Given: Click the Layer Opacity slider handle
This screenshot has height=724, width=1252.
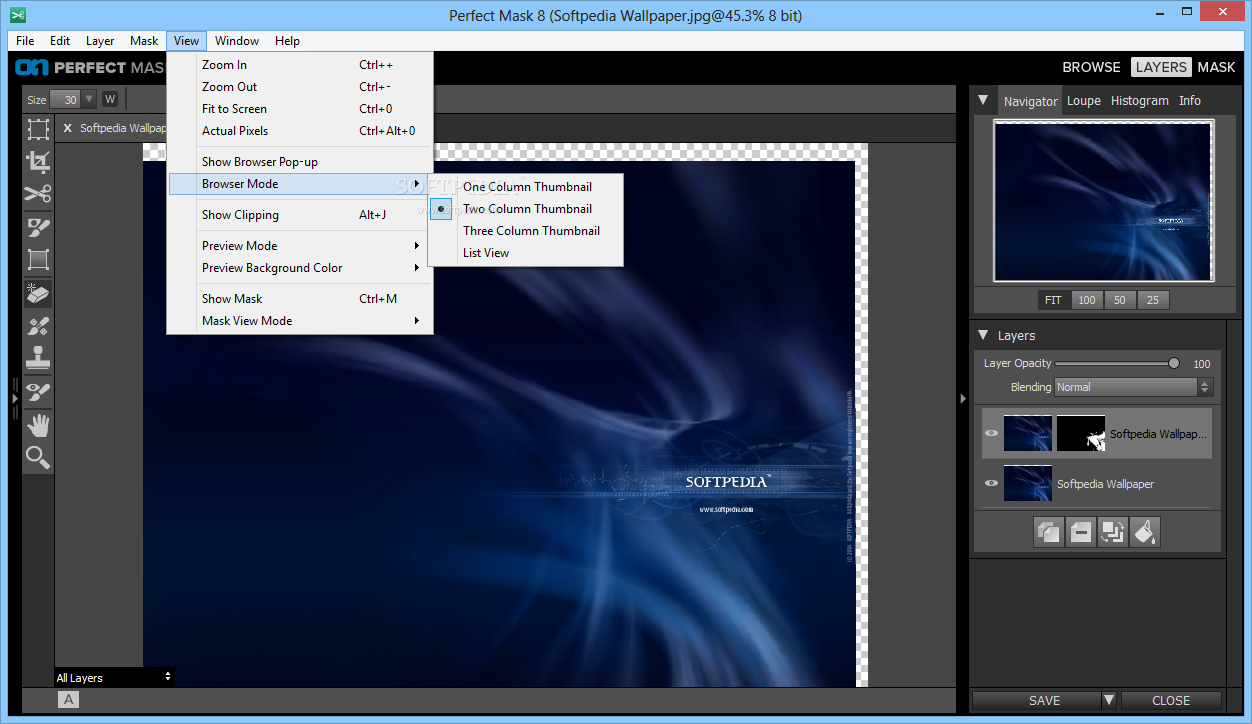Looking at the screenshot, I should (1174, 363).
